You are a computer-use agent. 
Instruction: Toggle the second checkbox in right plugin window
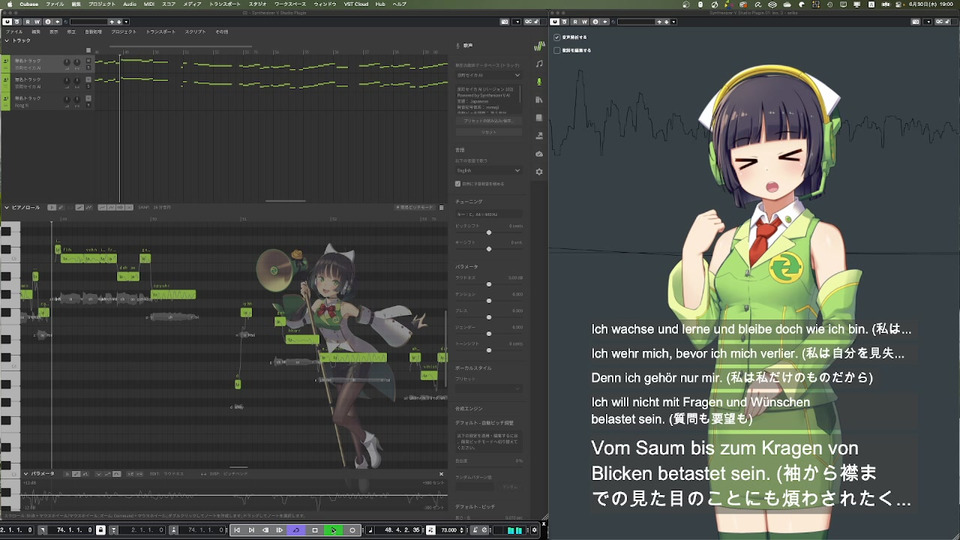pyautogui.click(x=557, y=50)
